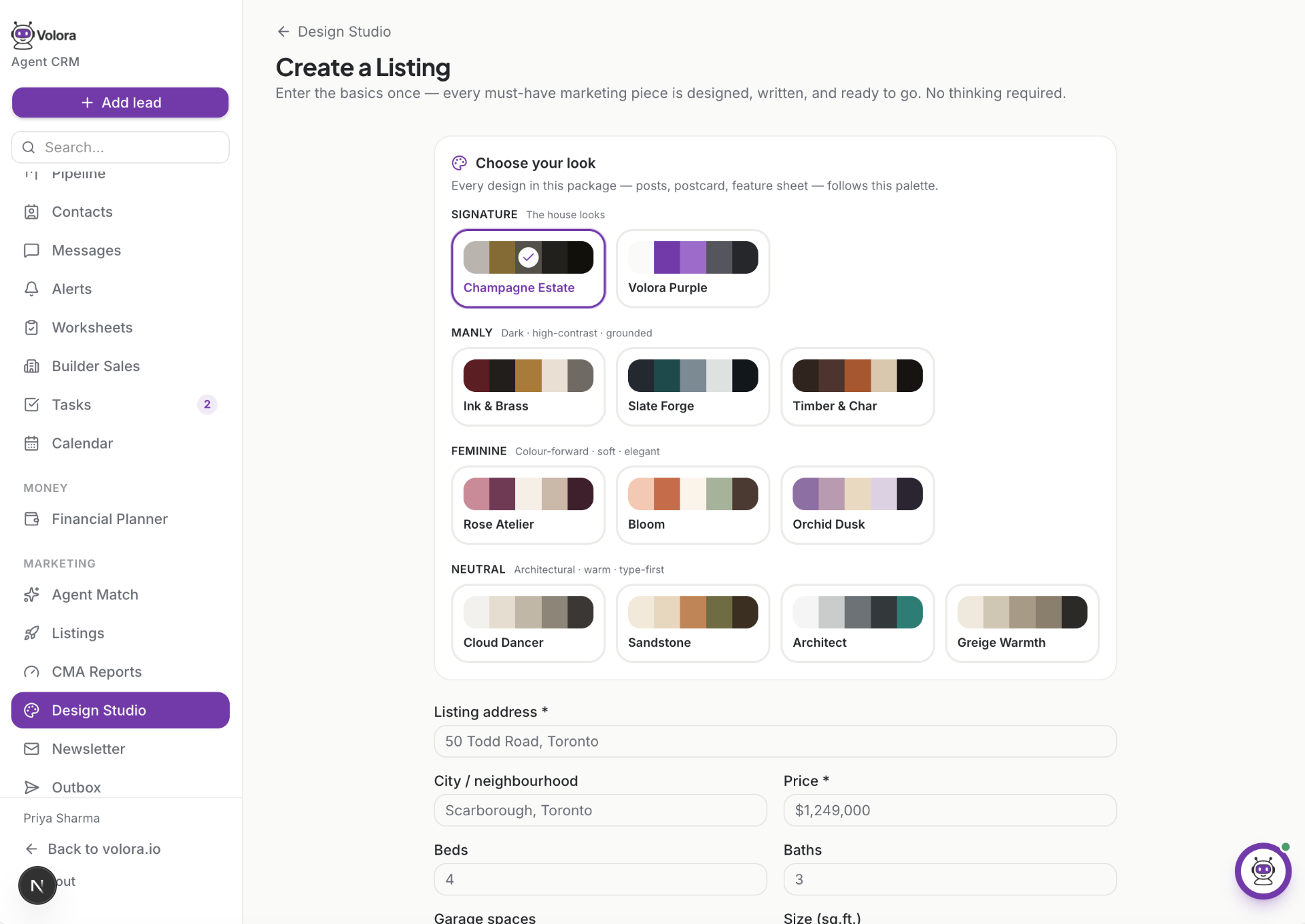Choose the Sandstone palette

693,624
